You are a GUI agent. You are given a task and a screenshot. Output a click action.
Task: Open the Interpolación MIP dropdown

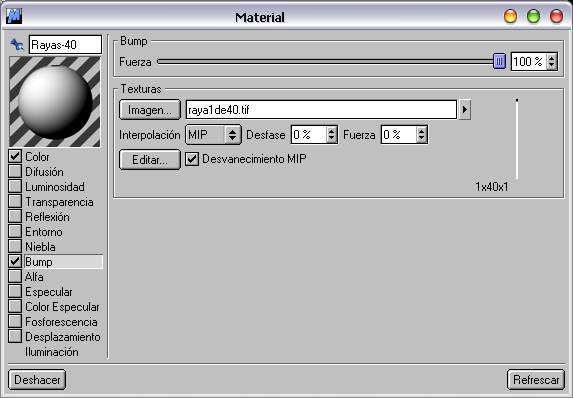coord(213,134)
